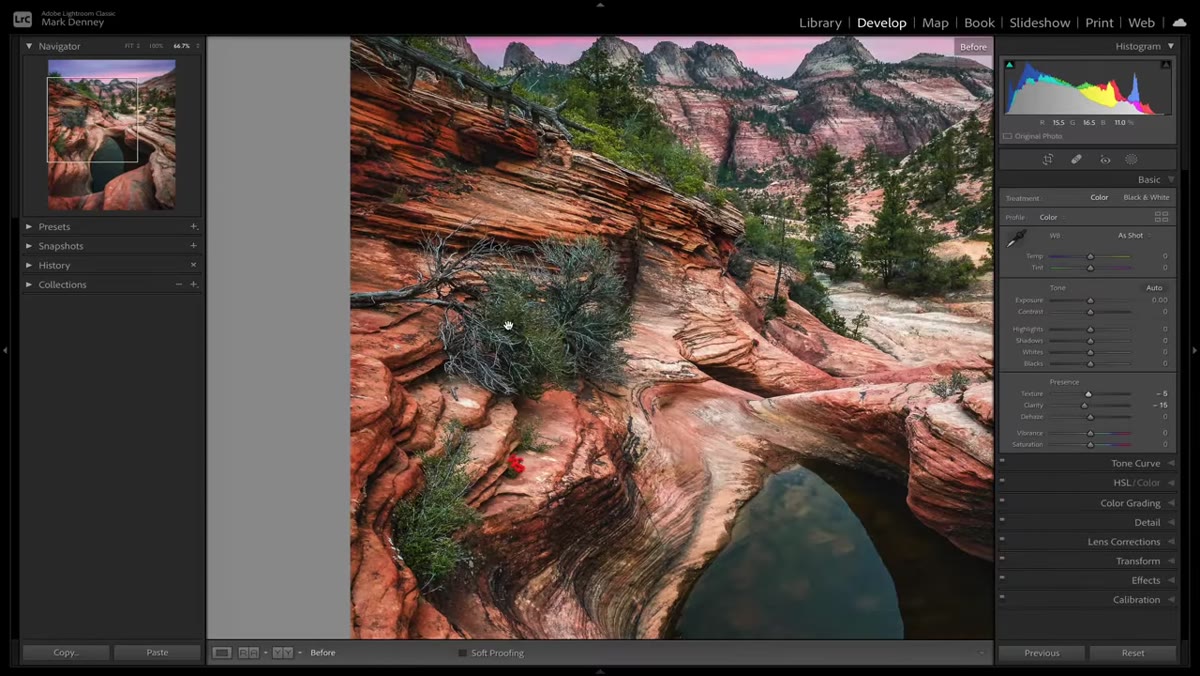1200x676 pixels.
Task: Collapse the right panel via edge arrow
Action: coord(1195,350)
